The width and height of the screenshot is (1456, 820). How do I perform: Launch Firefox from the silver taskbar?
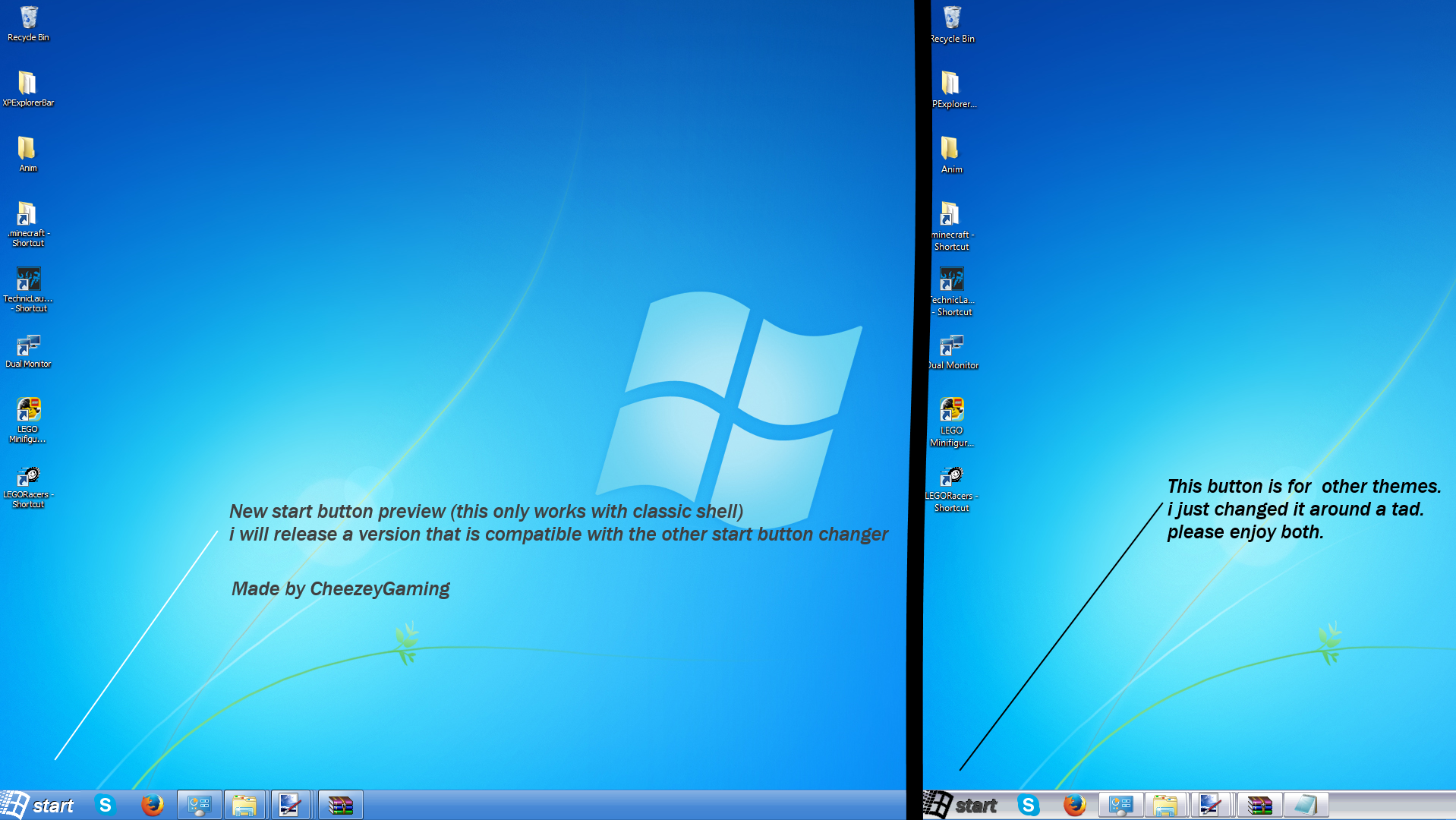tap(1075, 805)
